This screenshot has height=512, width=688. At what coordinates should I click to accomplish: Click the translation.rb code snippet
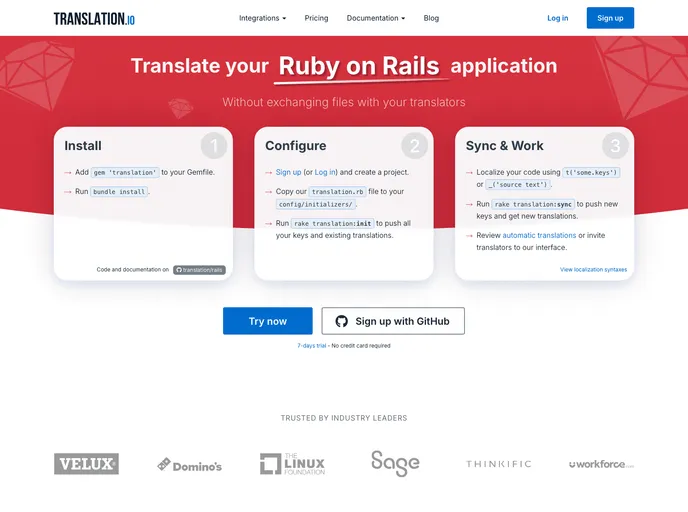pyautogui.click(x=337, y=192)
